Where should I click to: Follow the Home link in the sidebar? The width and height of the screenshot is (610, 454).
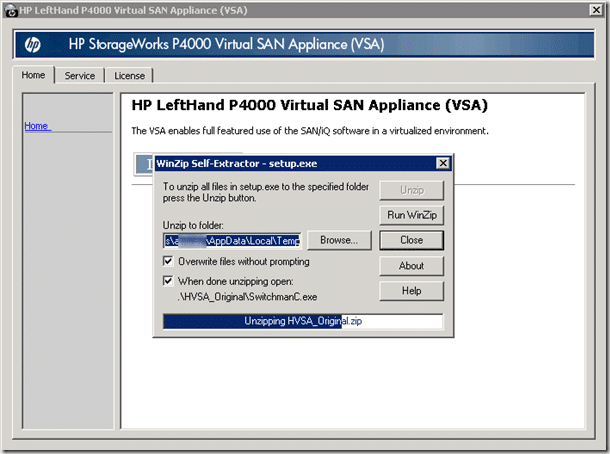37,126
